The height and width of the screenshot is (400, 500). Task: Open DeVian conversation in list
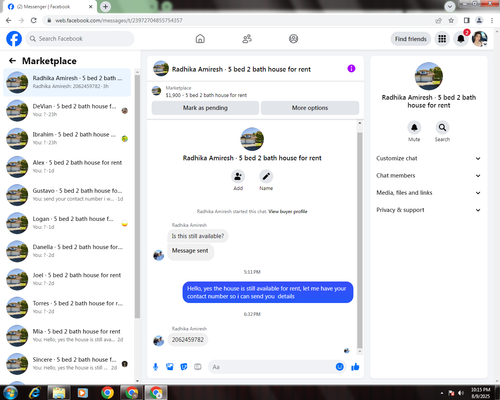[67, 110]
